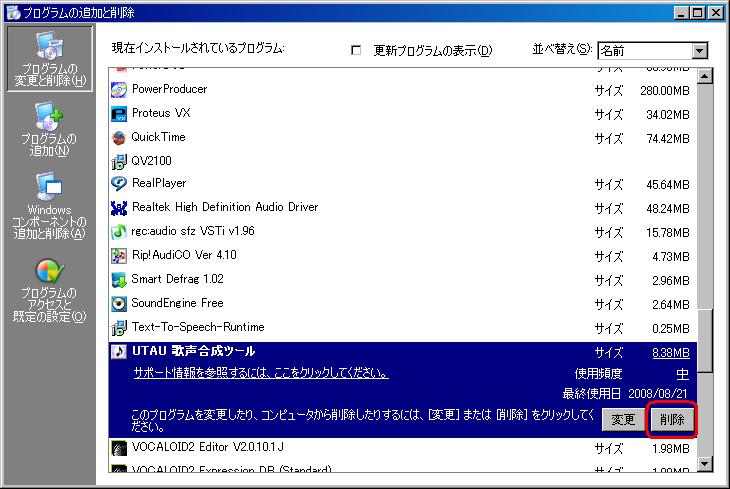Select the Proteus VX entry name

point(161,113)
